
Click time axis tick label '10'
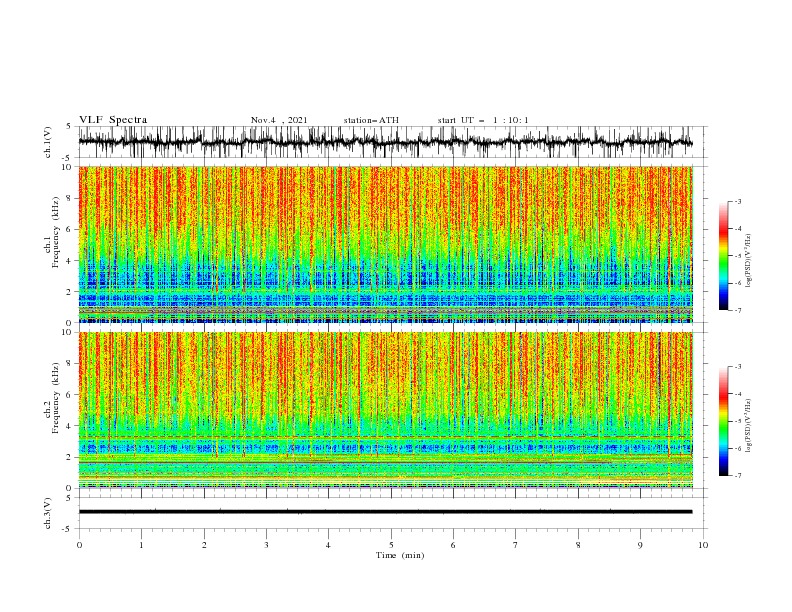[x=703, y=545]
